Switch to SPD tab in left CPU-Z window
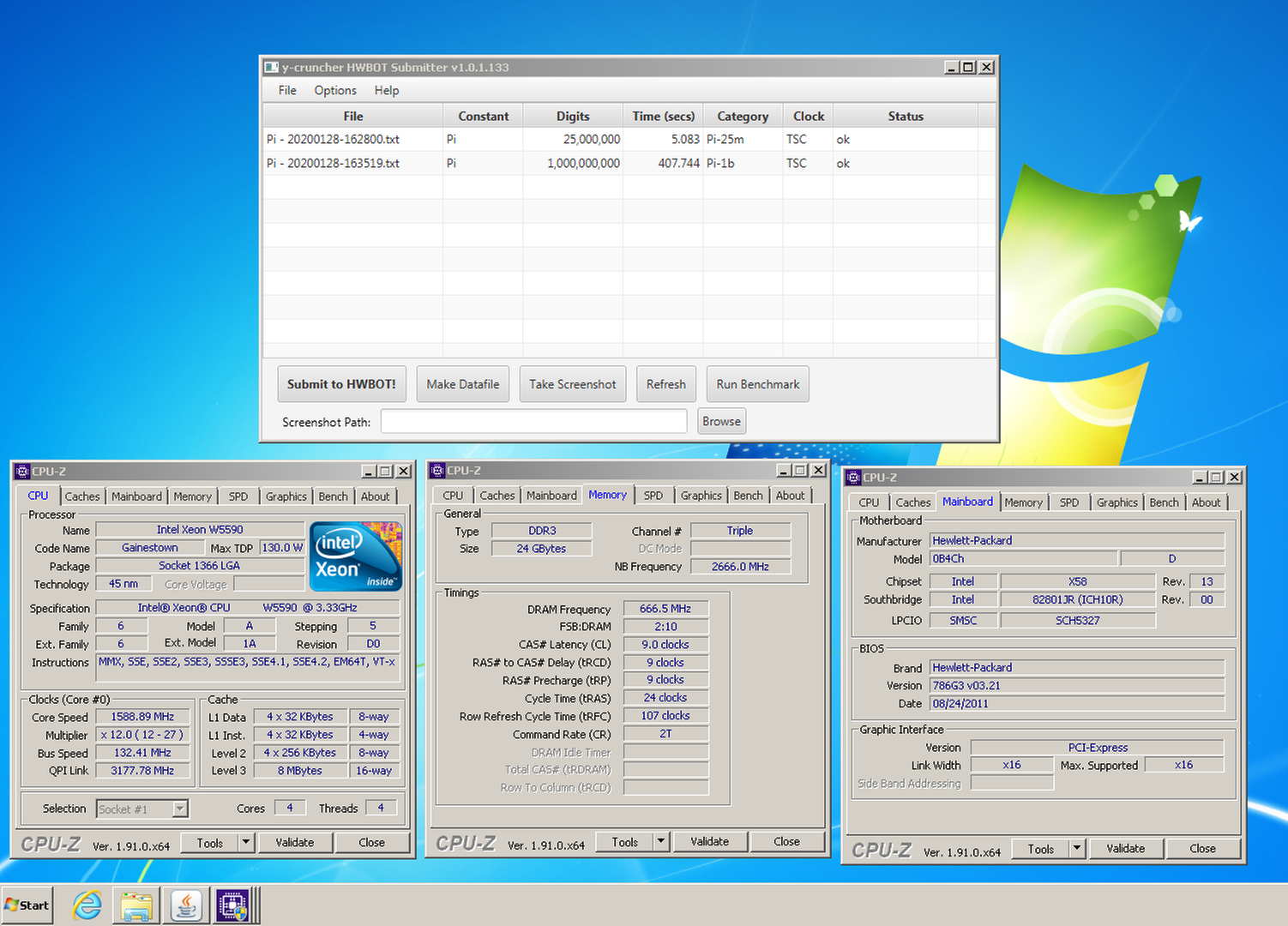1288x926 pixels. 238,496
